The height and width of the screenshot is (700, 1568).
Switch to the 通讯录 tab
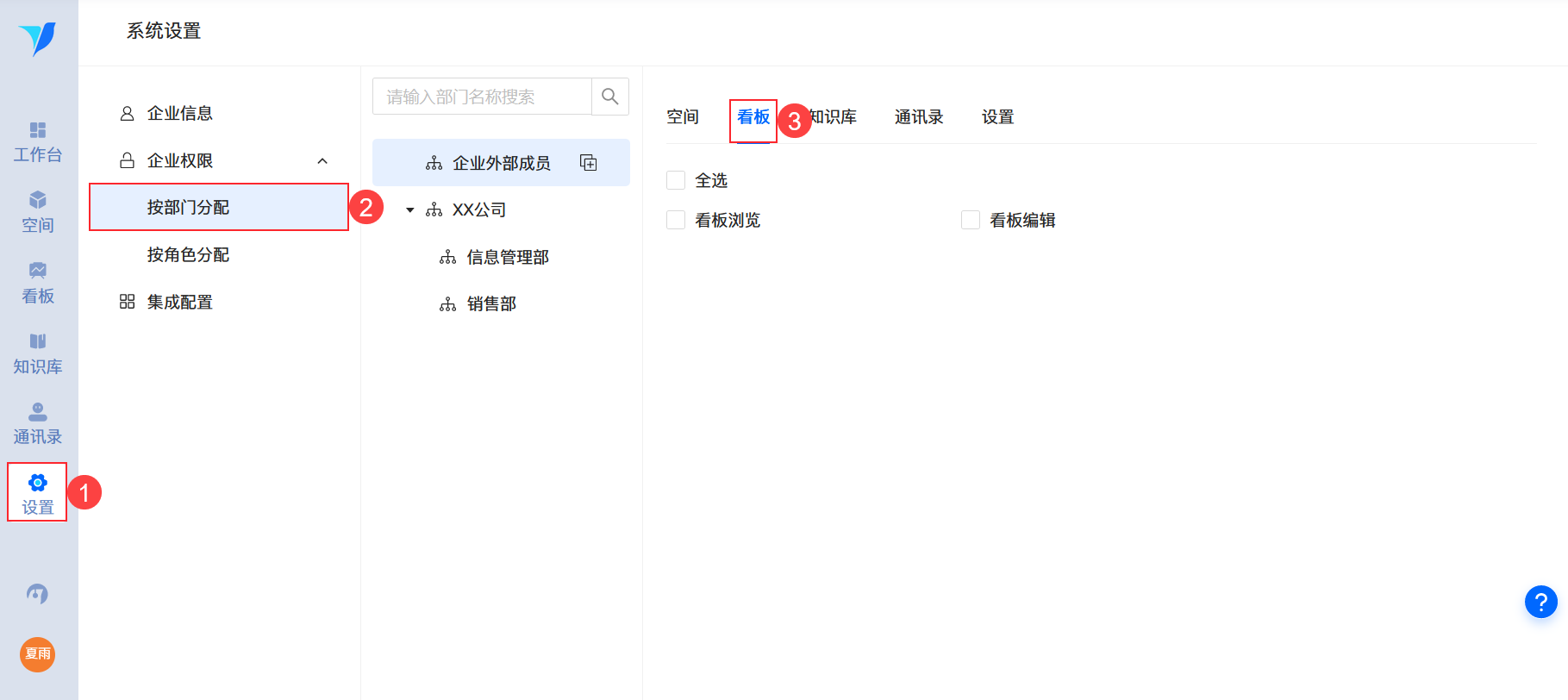coord(919,117)
